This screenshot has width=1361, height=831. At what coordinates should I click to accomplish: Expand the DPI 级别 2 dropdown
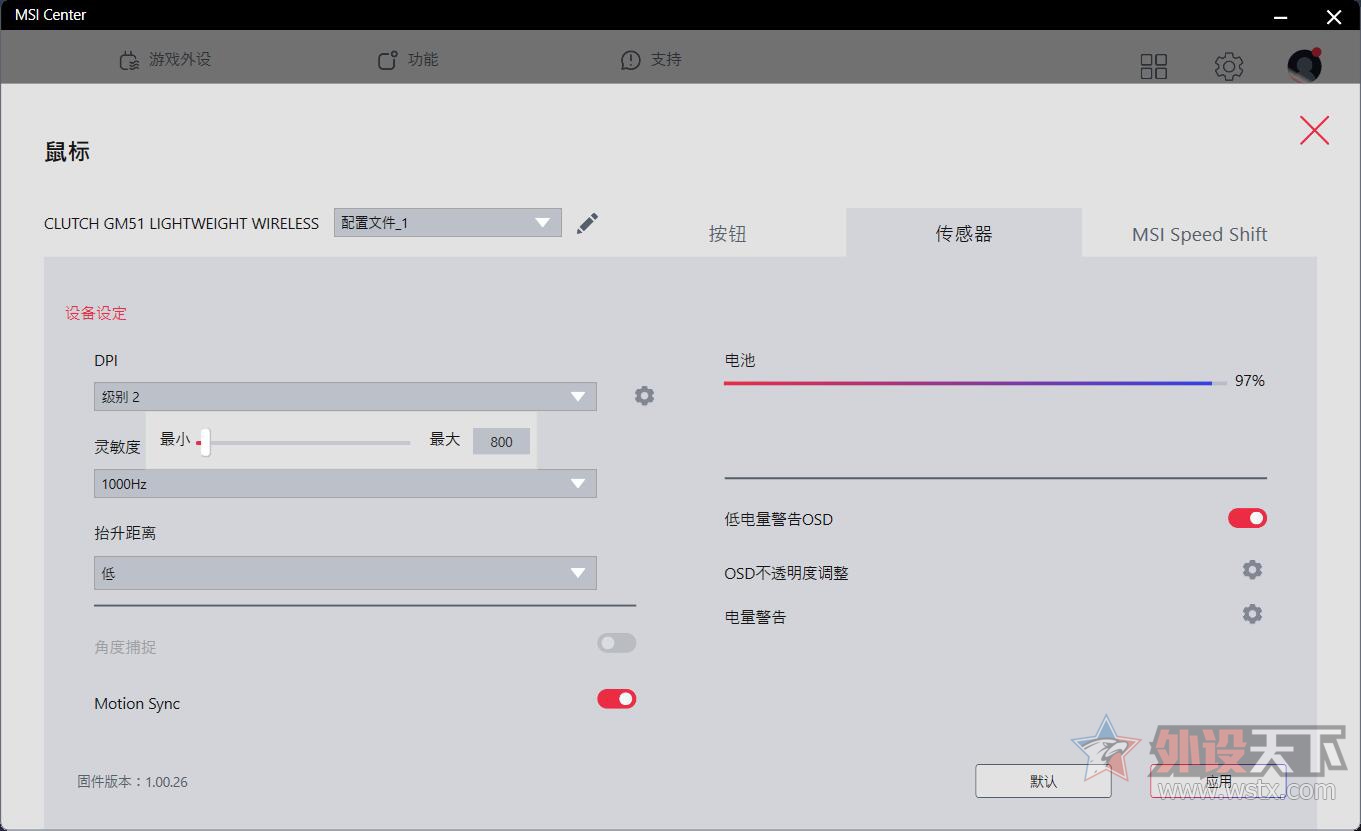coord(345,397)
